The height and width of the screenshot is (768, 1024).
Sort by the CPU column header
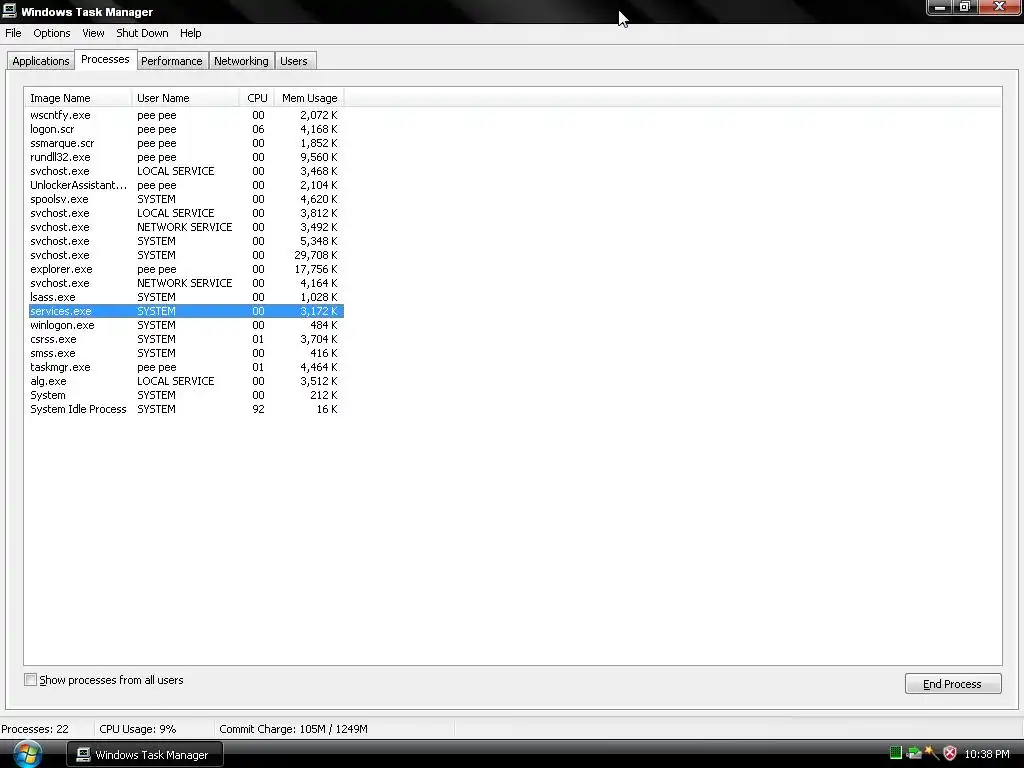(257, 98)
